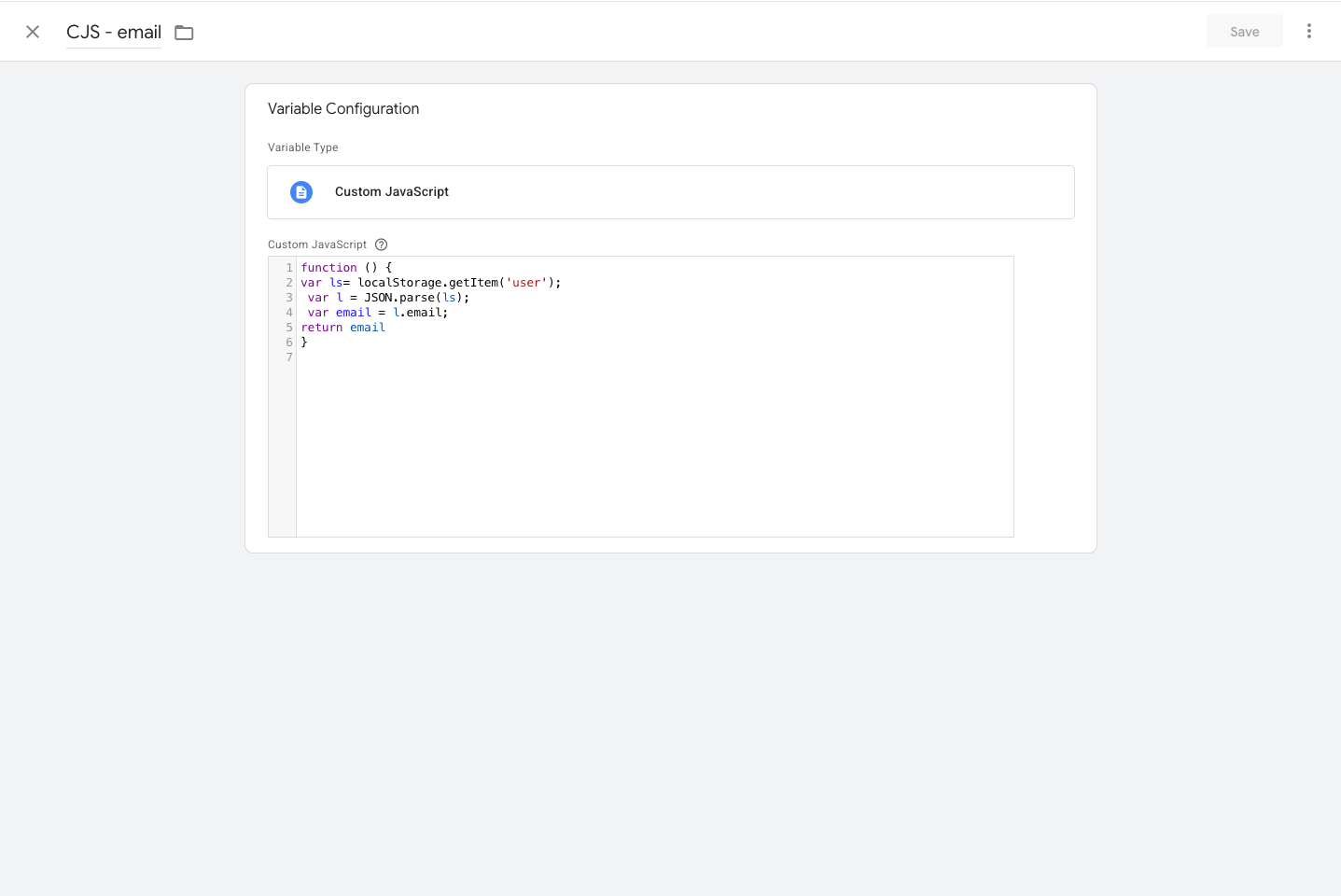The width and height of the screenshot is (1341, 896).
Task: Click the Save button
Action: point(1244,32)
